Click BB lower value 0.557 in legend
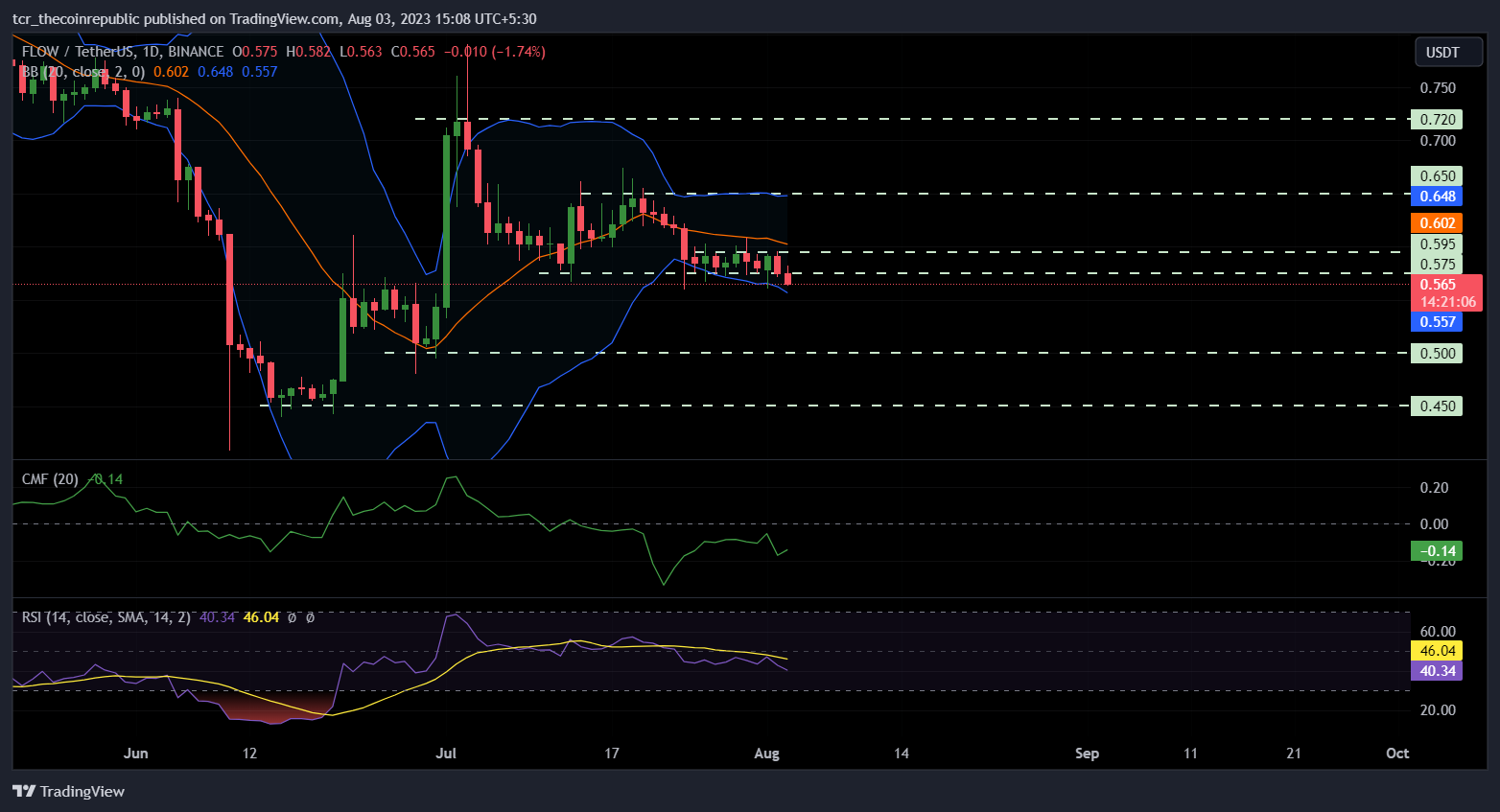The image size is (1500, 812). 260,72
